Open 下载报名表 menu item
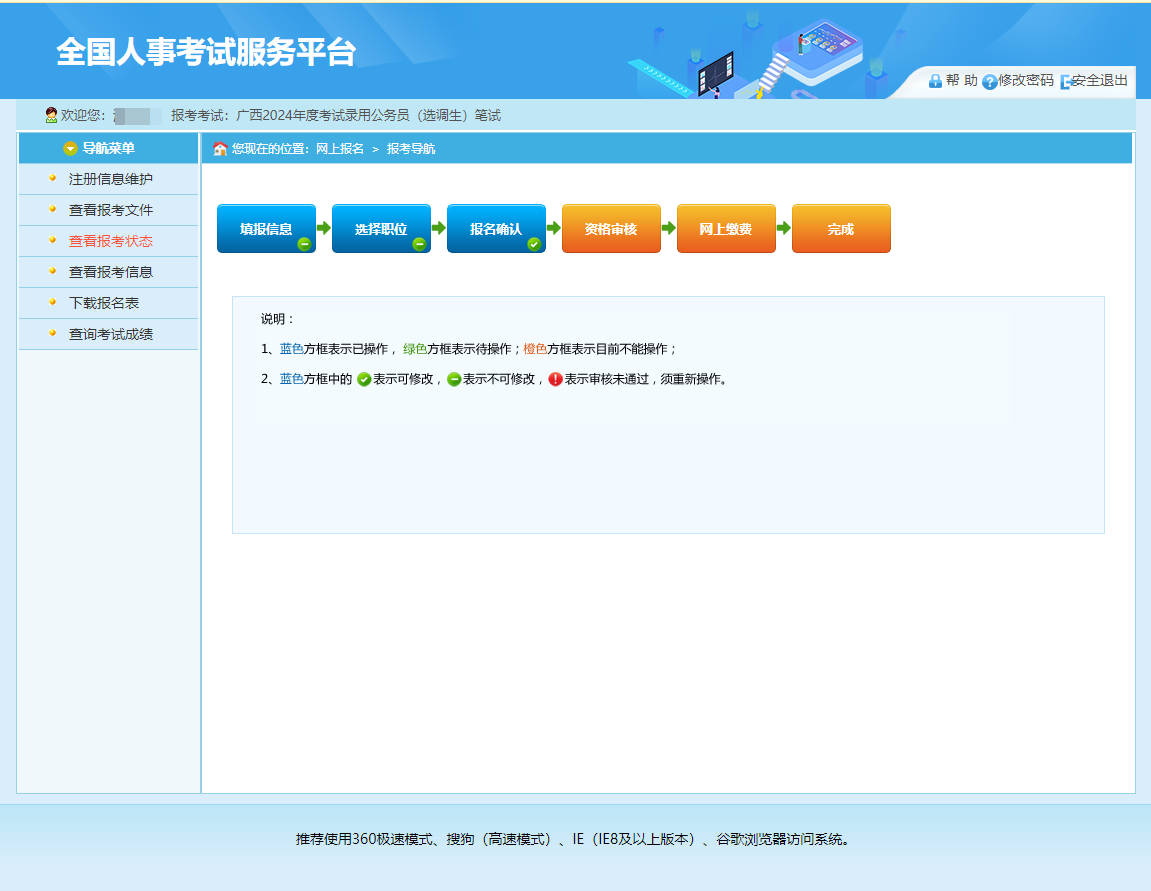Image resolution: width=1151 pixels, height=891 pixels. [103, 304]
